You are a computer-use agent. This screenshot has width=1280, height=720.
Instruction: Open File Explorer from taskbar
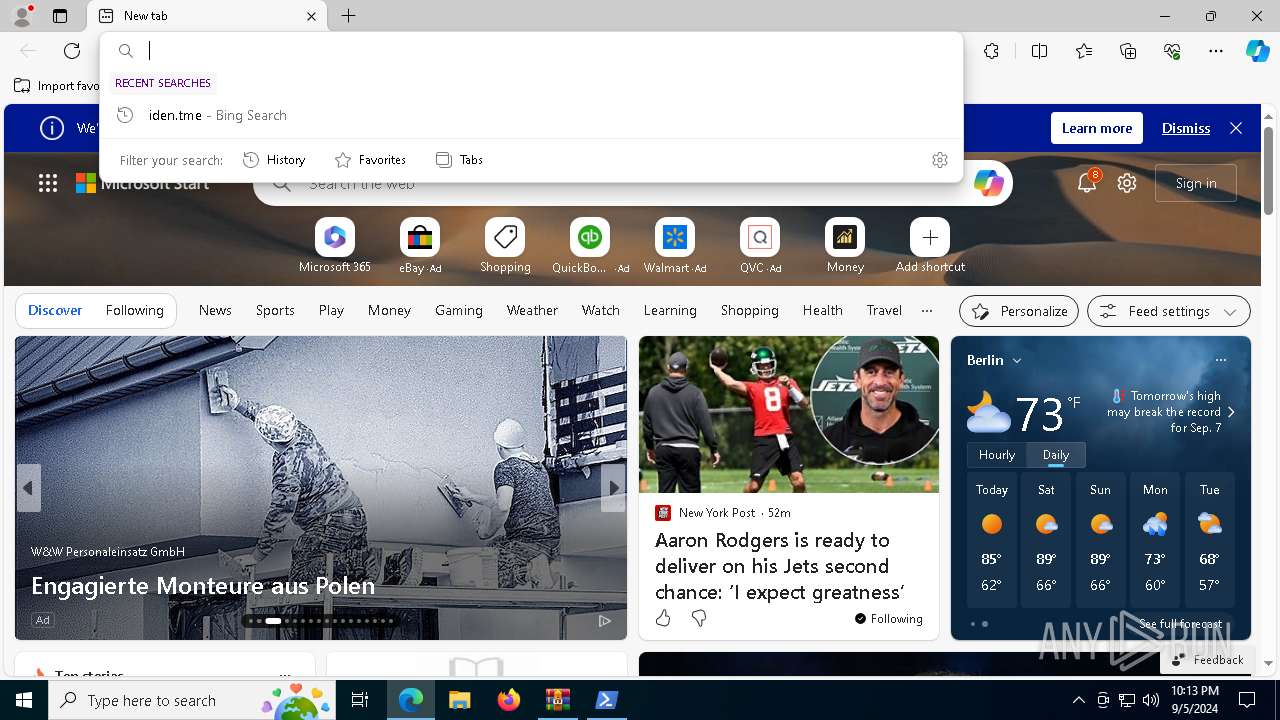(459, 700)
